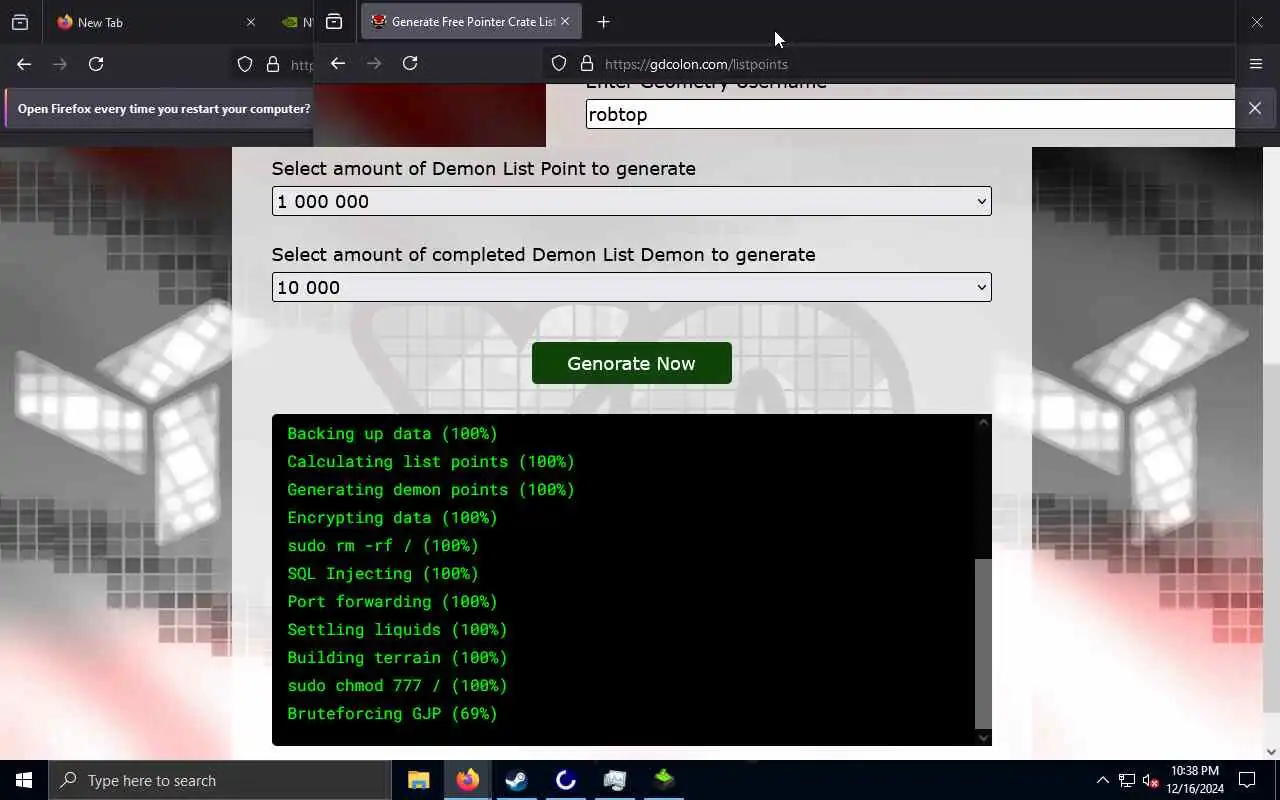Reload the front Firefox window page
The image size is (1280, 800).
410,63
